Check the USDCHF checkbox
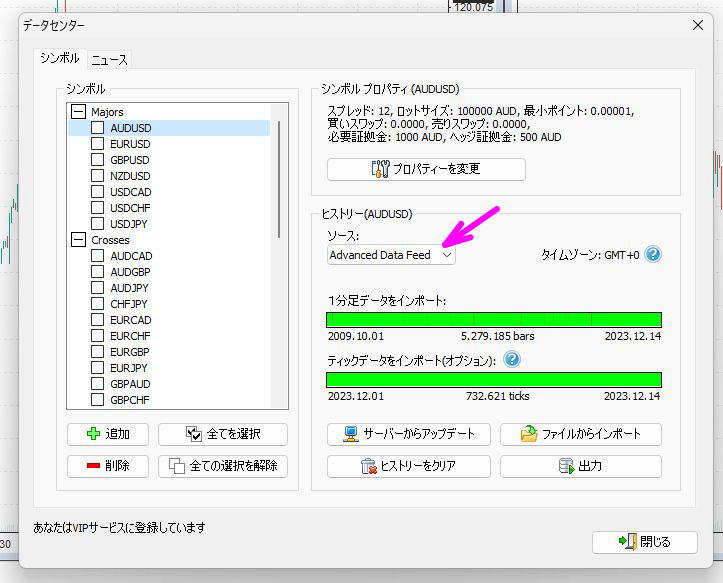 tap(97, 208)
